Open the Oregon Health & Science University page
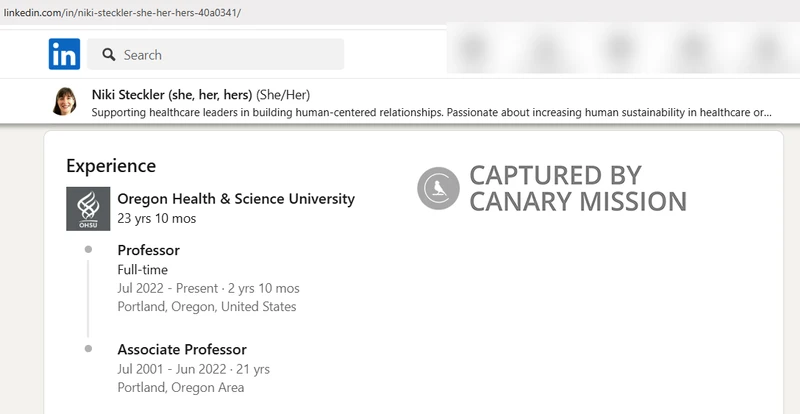Screen dimensions: 800x414 click(236, 199)
